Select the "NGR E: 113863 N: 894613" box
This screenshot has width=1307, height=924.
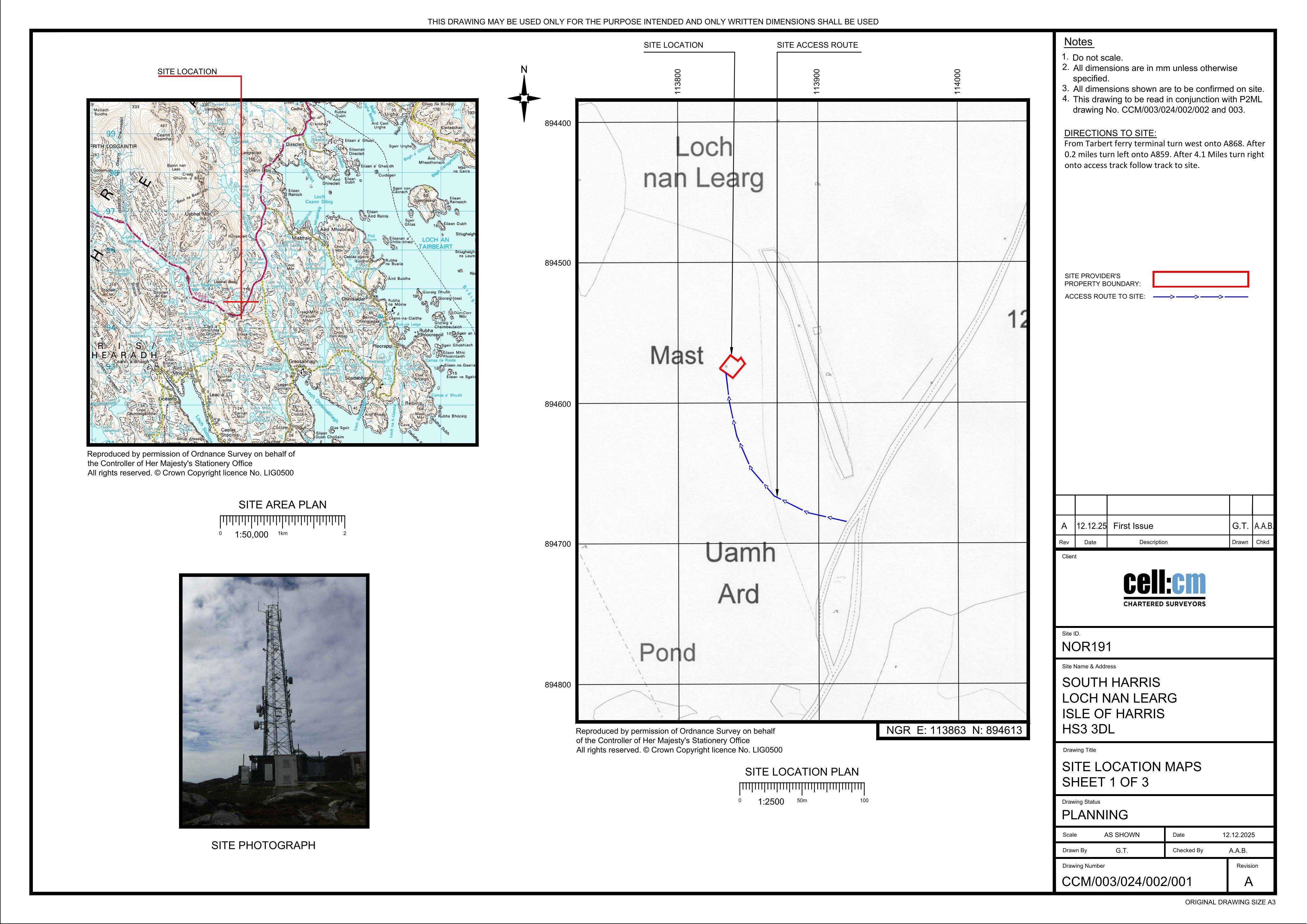pyautogui.click(x=953, y=730)
